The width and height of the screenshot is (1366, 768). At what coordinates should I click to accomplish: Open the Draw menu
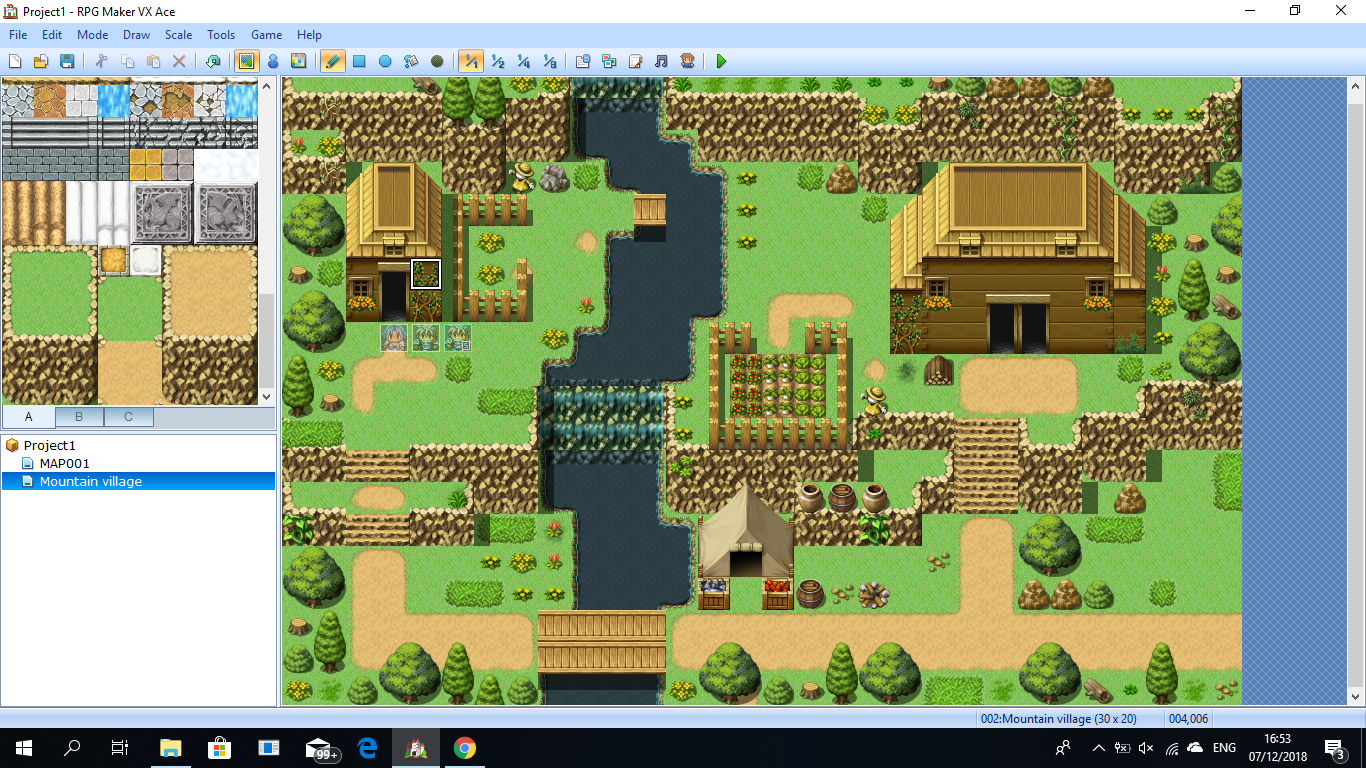137,35
